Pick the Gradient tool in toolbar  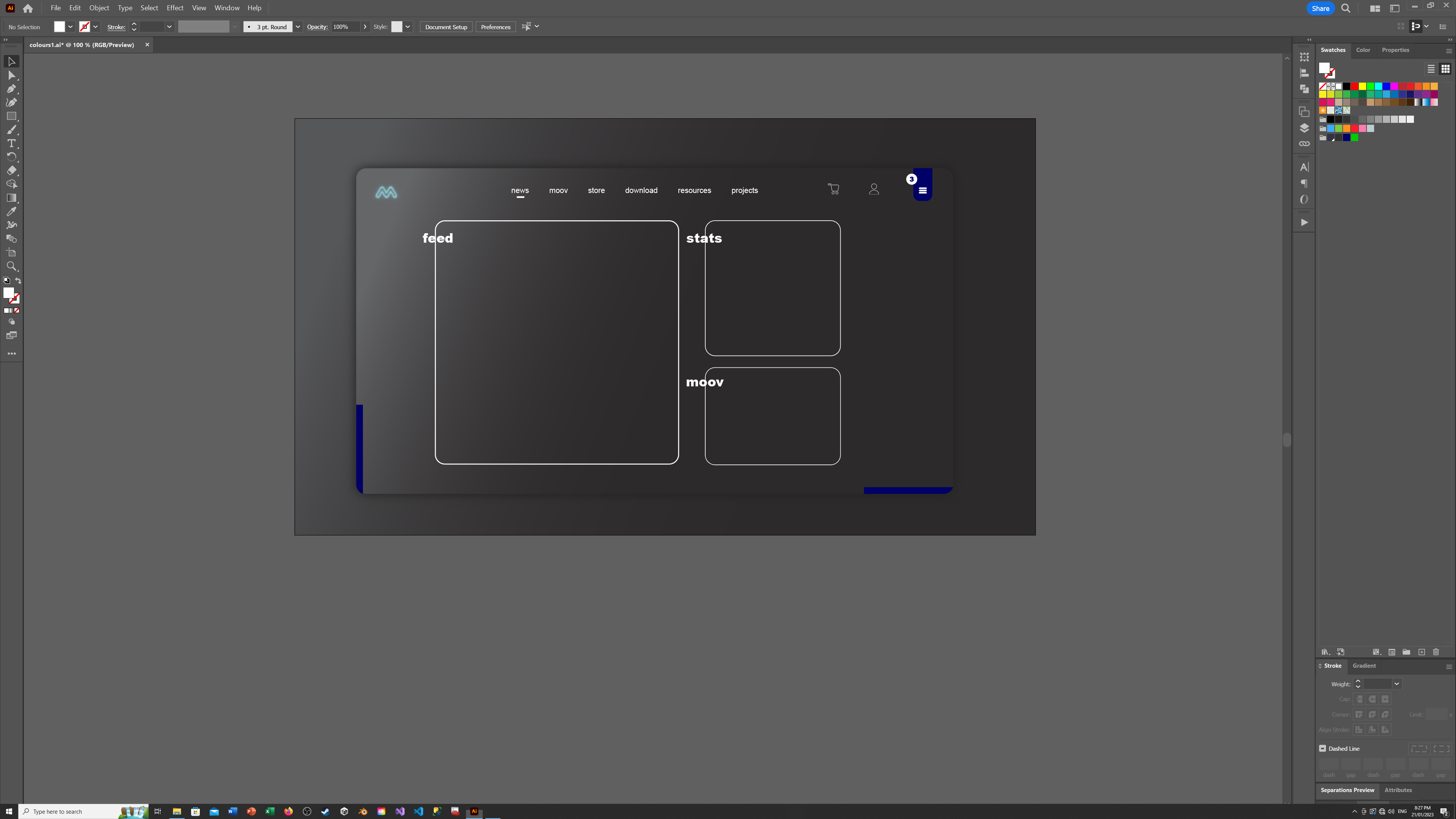tap(11, 198)
